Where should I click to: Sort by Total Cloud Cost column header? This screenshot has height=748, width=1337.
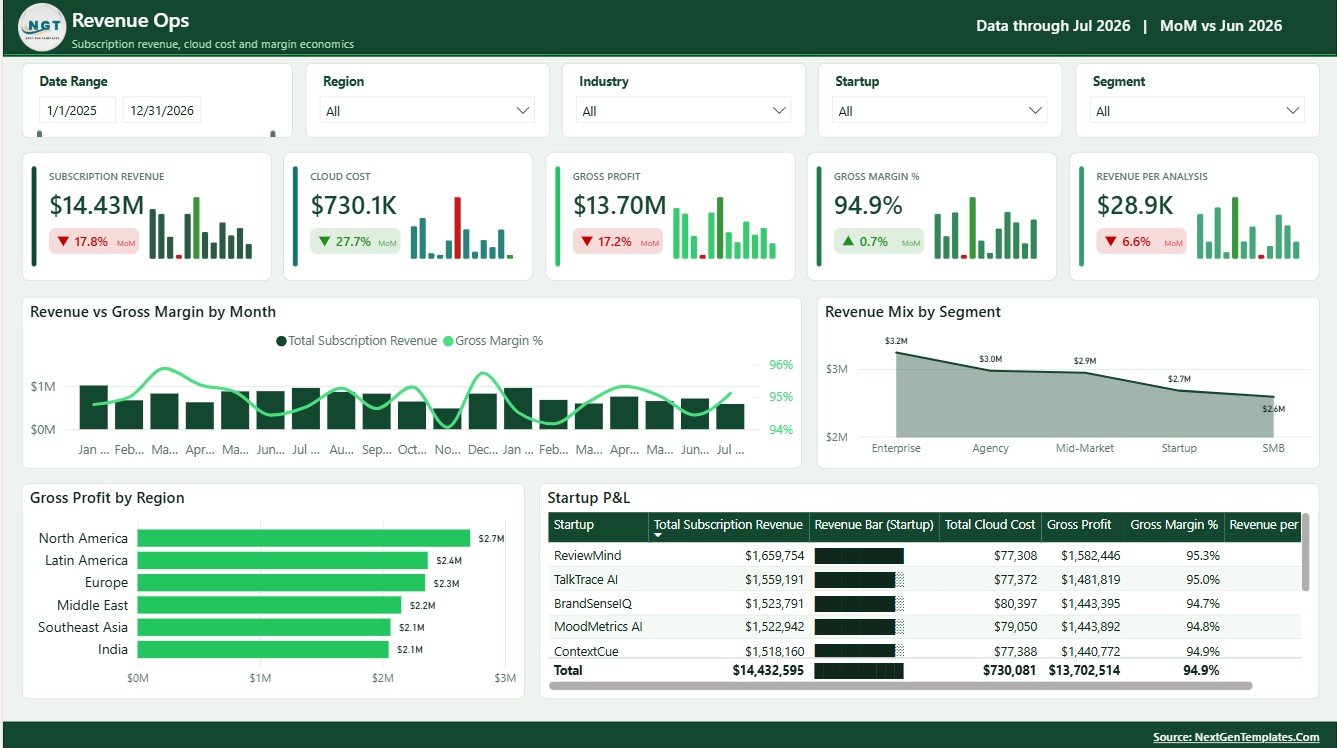pos(990,525)
